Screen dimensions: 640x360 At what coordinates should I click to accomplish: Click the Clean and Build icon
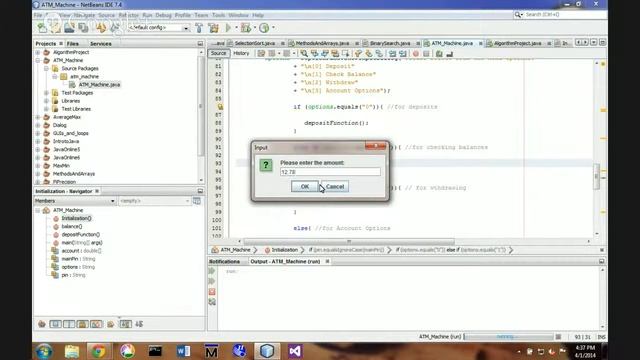tap(213, 28)
